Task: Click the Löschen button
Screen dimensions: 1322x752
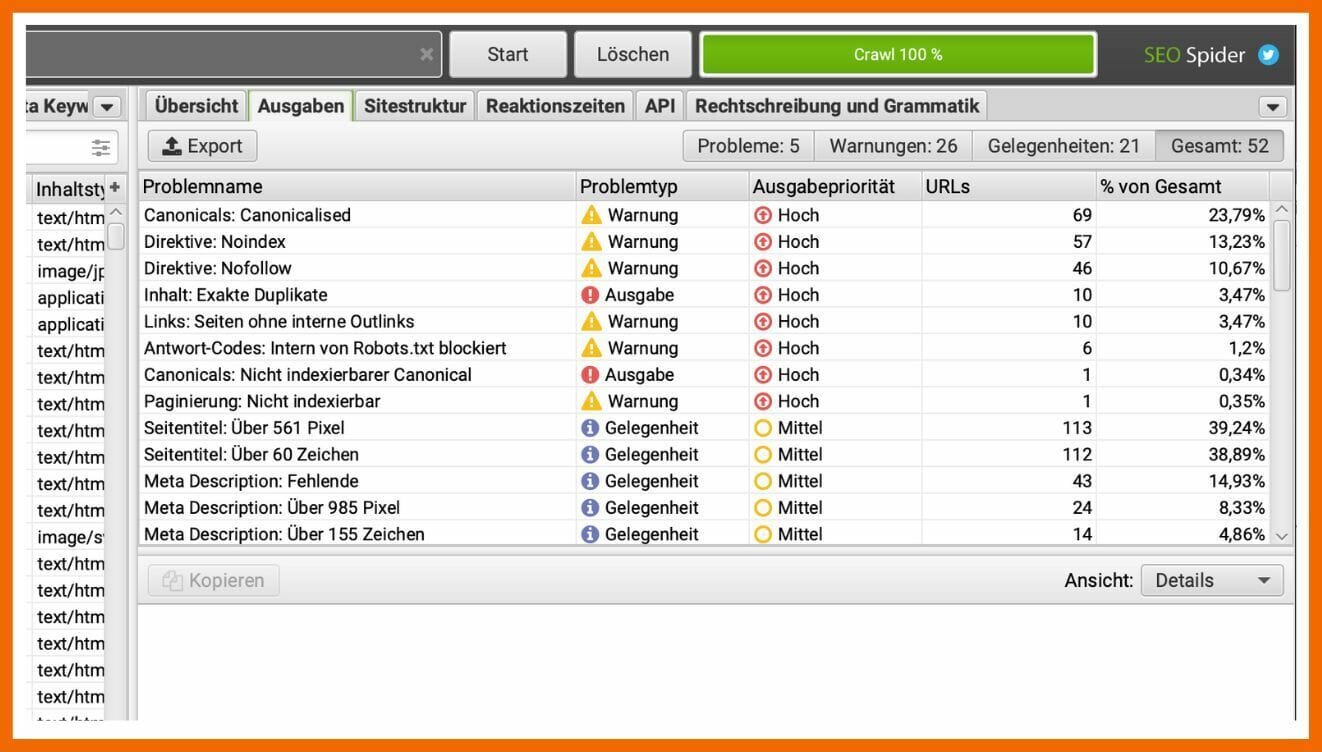Action: [632, 54]
